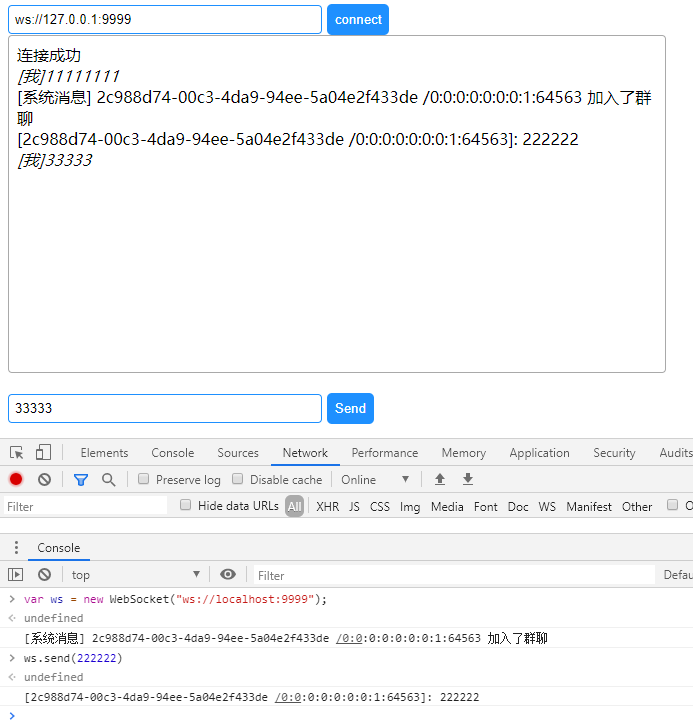Click the chat message display area
Image resolution: width=693 pixels, height=722 pixels.
pos(337,204)
